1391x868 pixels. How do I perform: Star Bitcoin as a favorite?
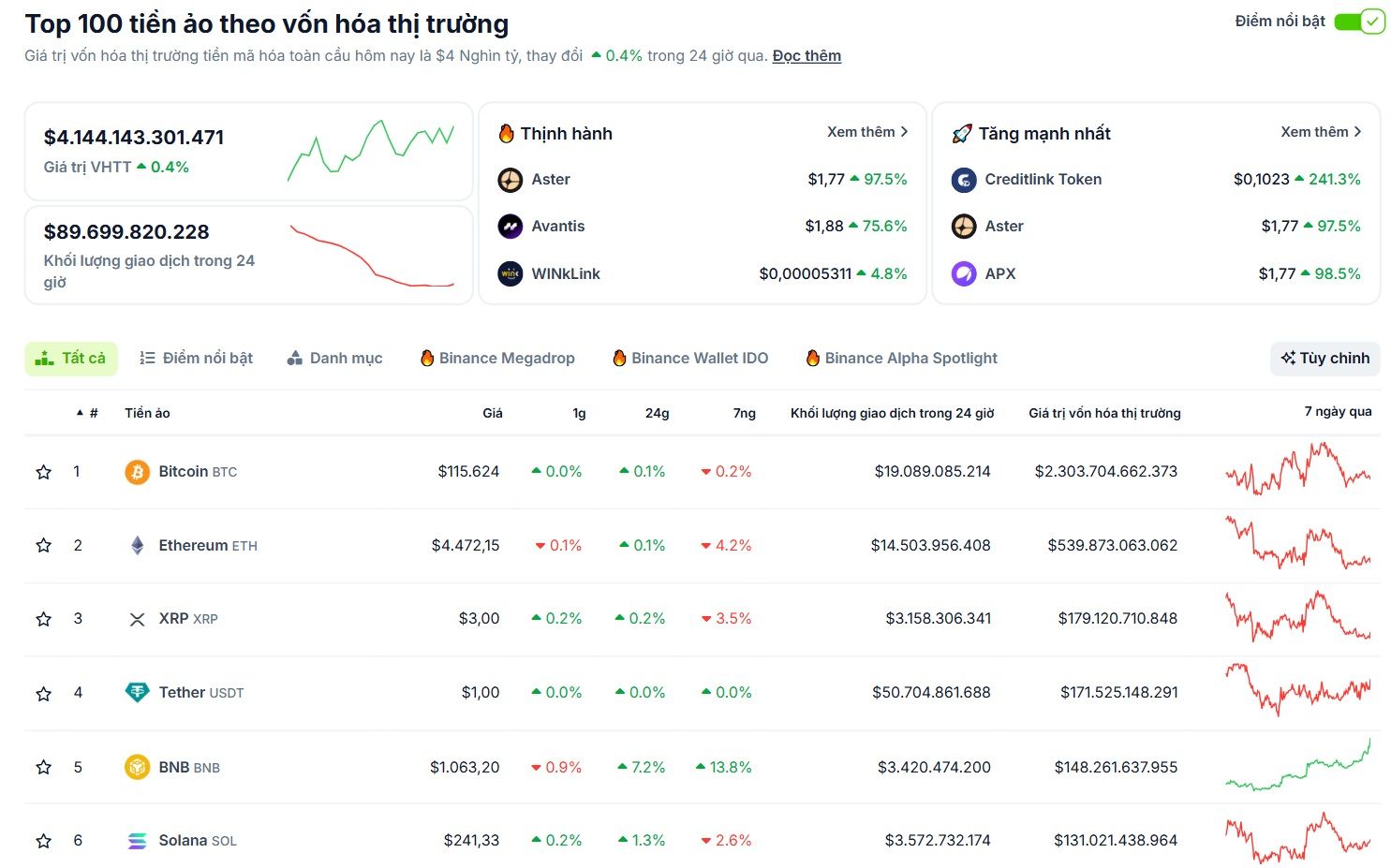click(43, 471)
